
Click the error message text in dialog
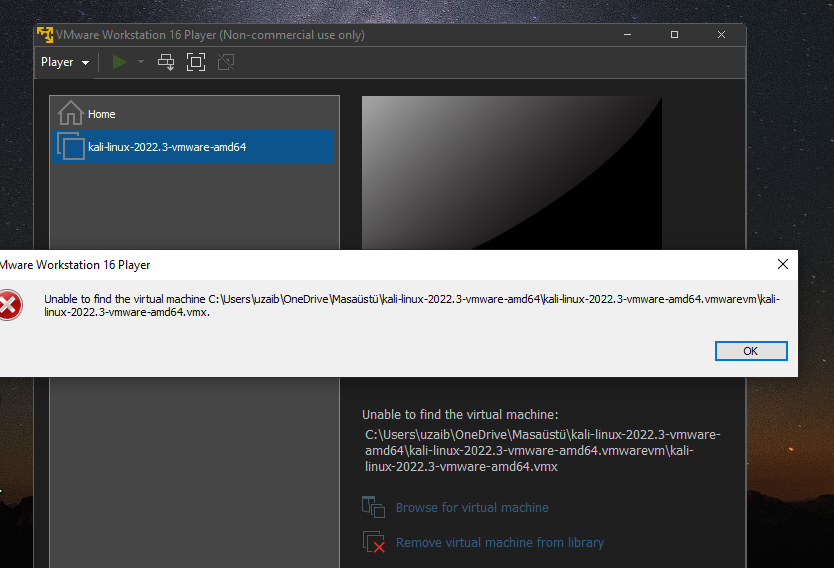tap(412, 305)
